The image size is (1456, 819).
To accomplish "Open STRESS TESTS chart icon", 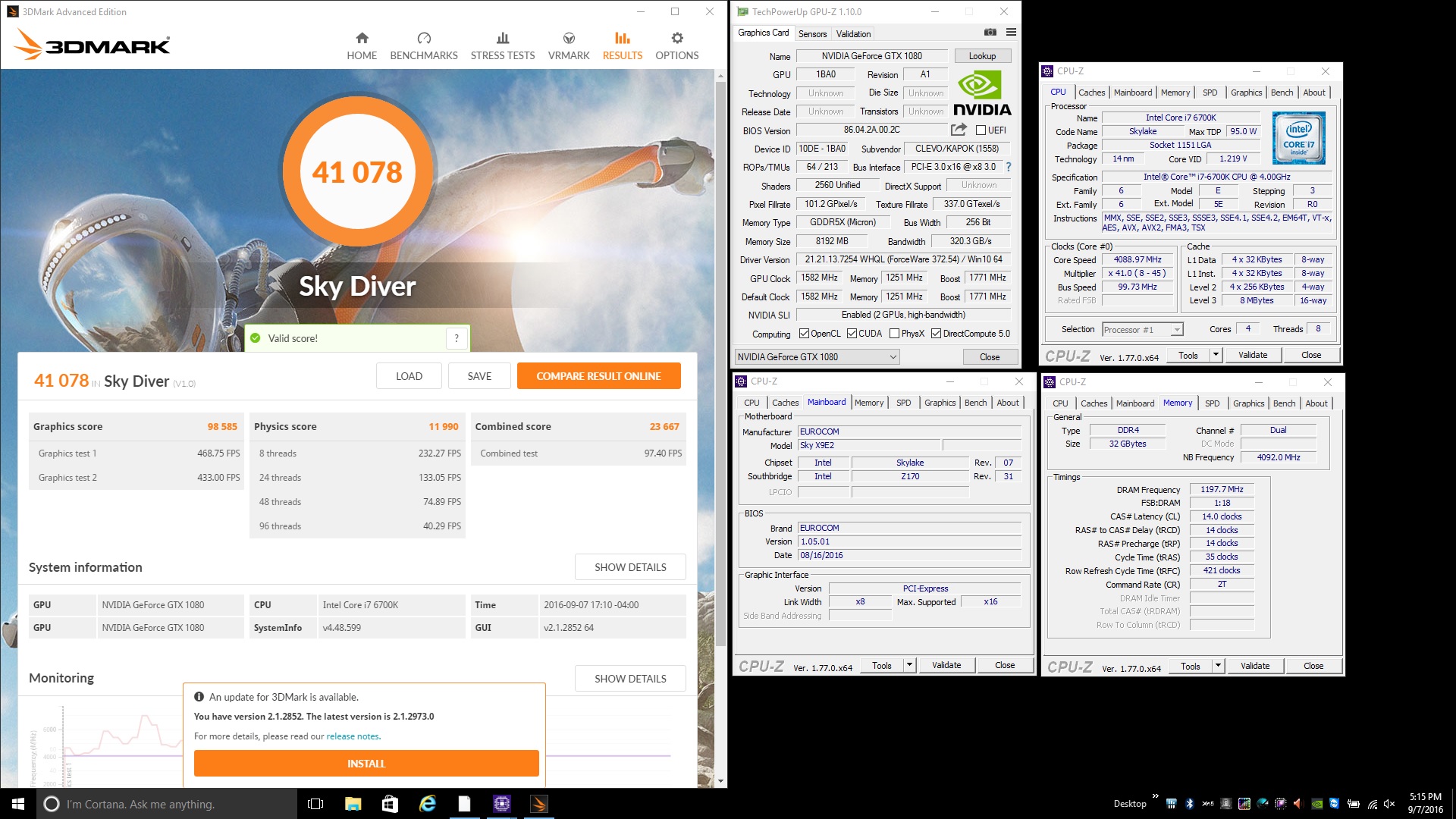I will [502, 38].
